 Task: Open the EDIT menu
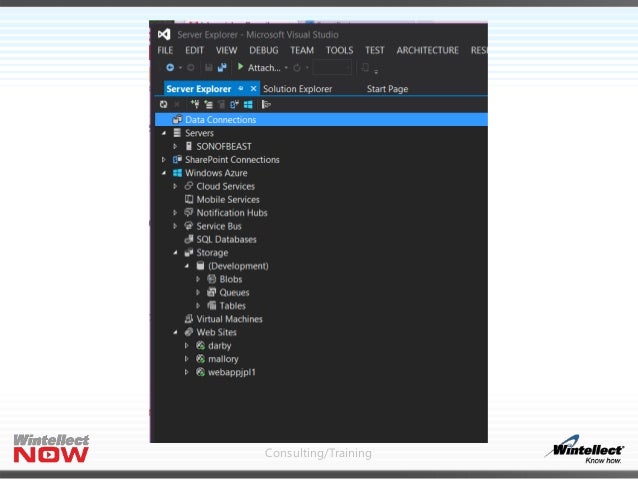[x=194, y=50]
